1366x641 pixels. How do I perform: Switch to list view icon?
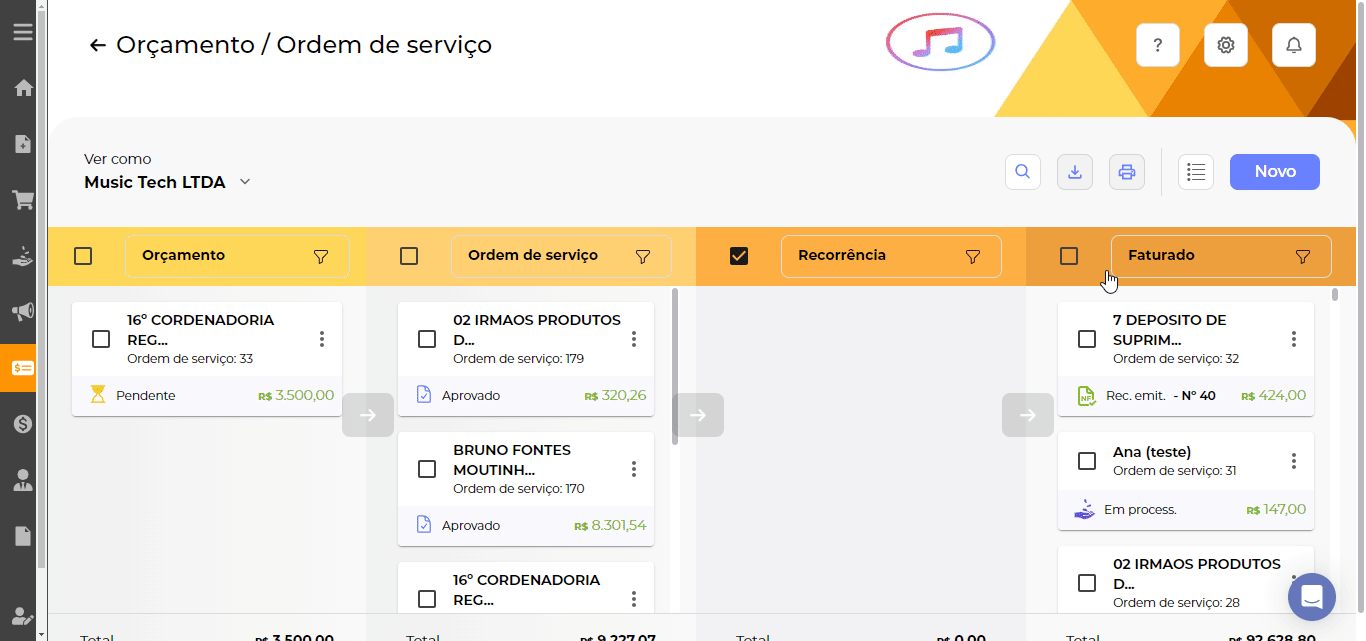point(1195,172)
